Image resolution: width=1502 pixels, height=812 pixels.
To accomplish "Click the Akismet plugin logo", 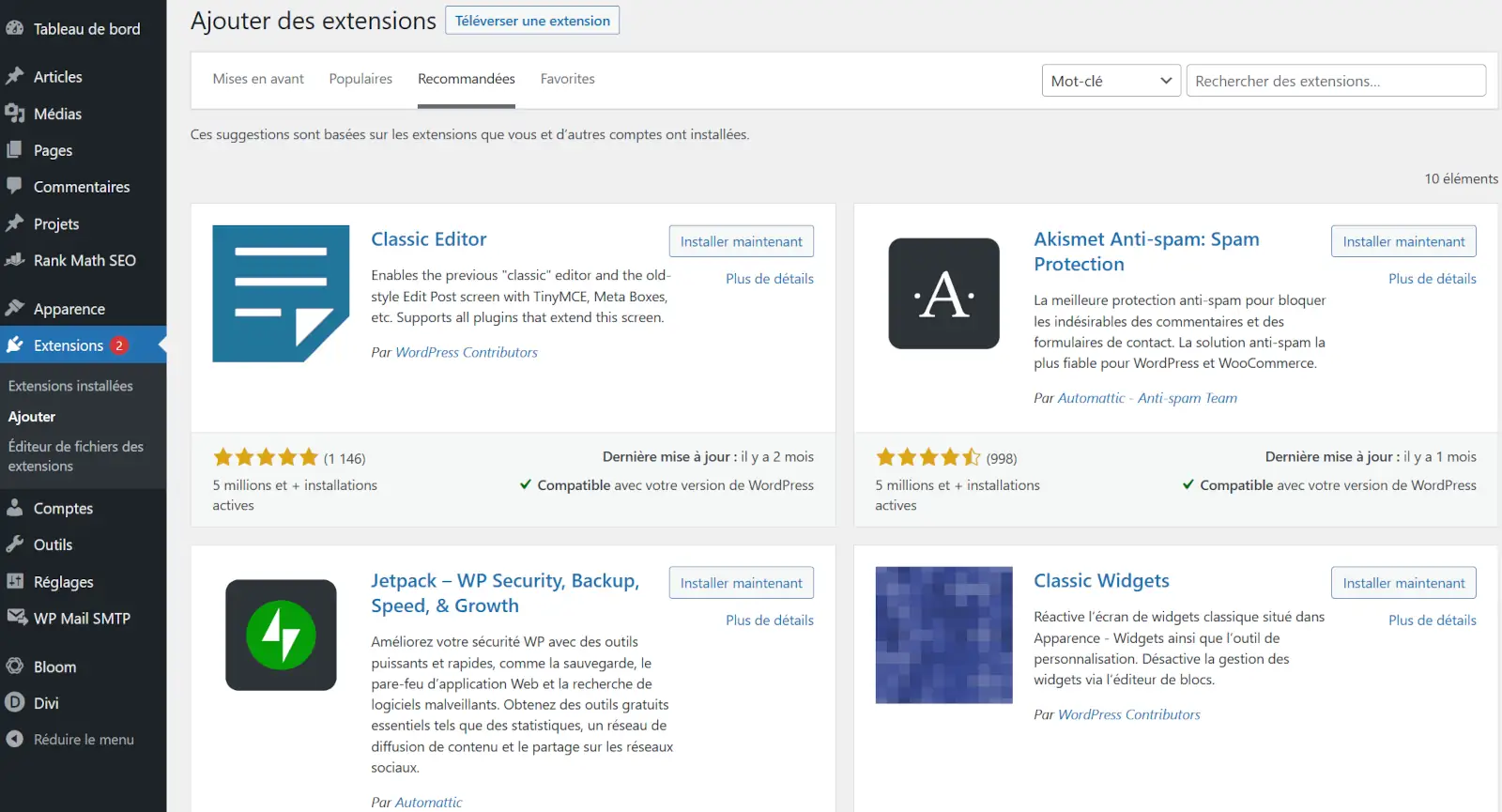I will (x=943, y=294).
